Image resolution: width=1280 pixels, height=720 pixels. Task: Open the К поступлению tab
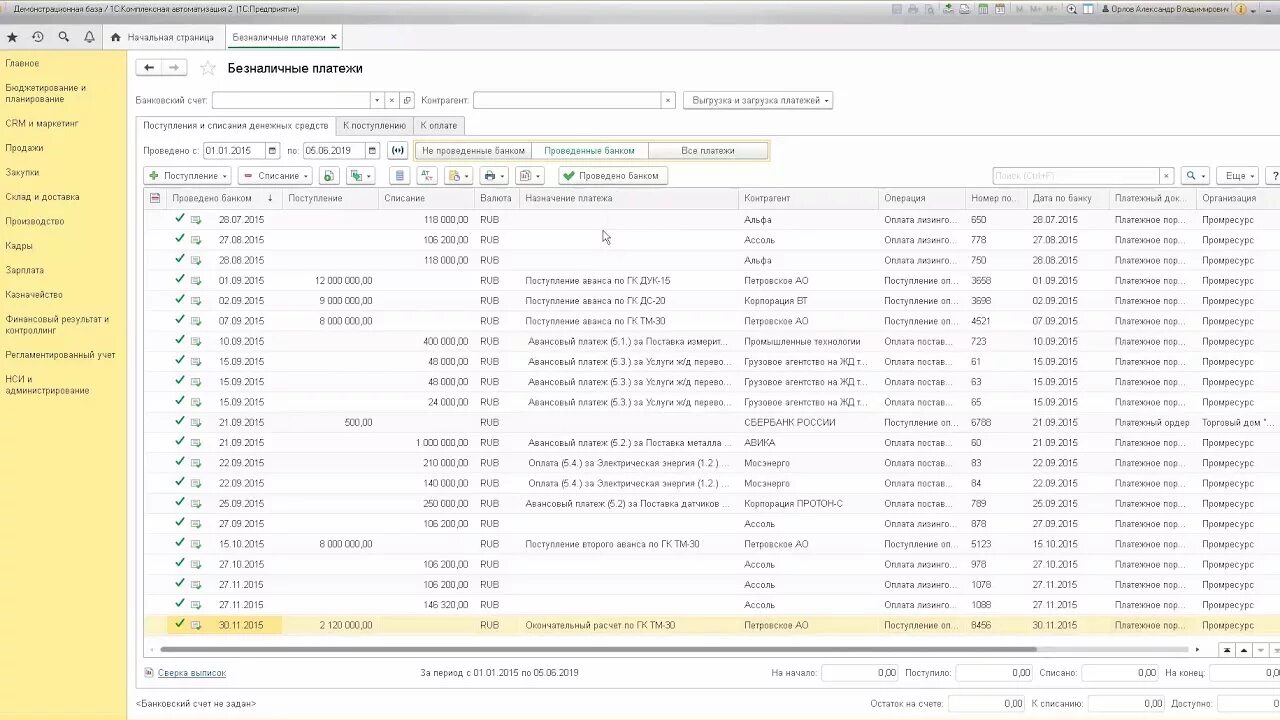coord(374,125)
